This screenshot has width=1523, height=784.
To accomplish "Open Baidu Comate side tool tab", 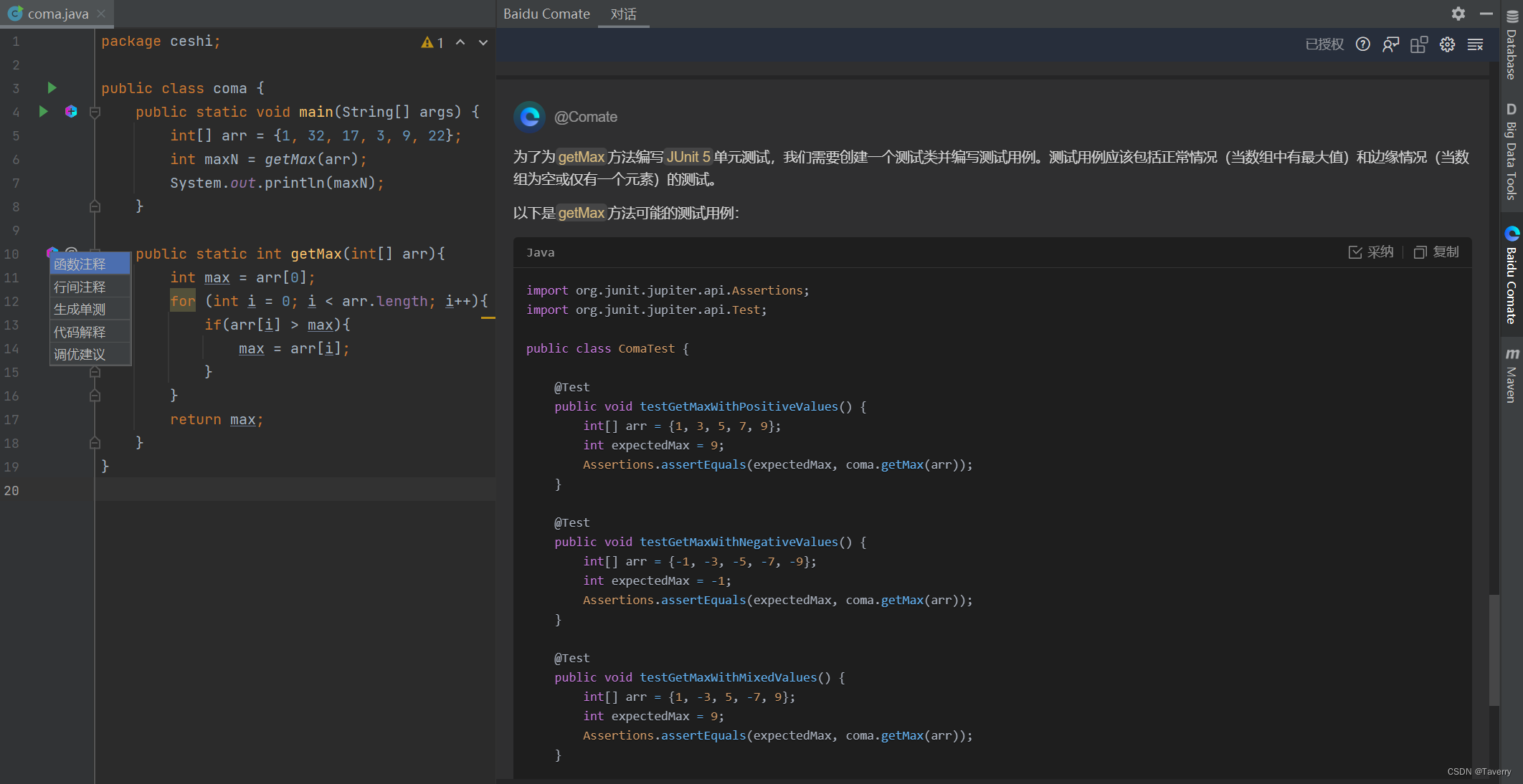I will 1512,276.
